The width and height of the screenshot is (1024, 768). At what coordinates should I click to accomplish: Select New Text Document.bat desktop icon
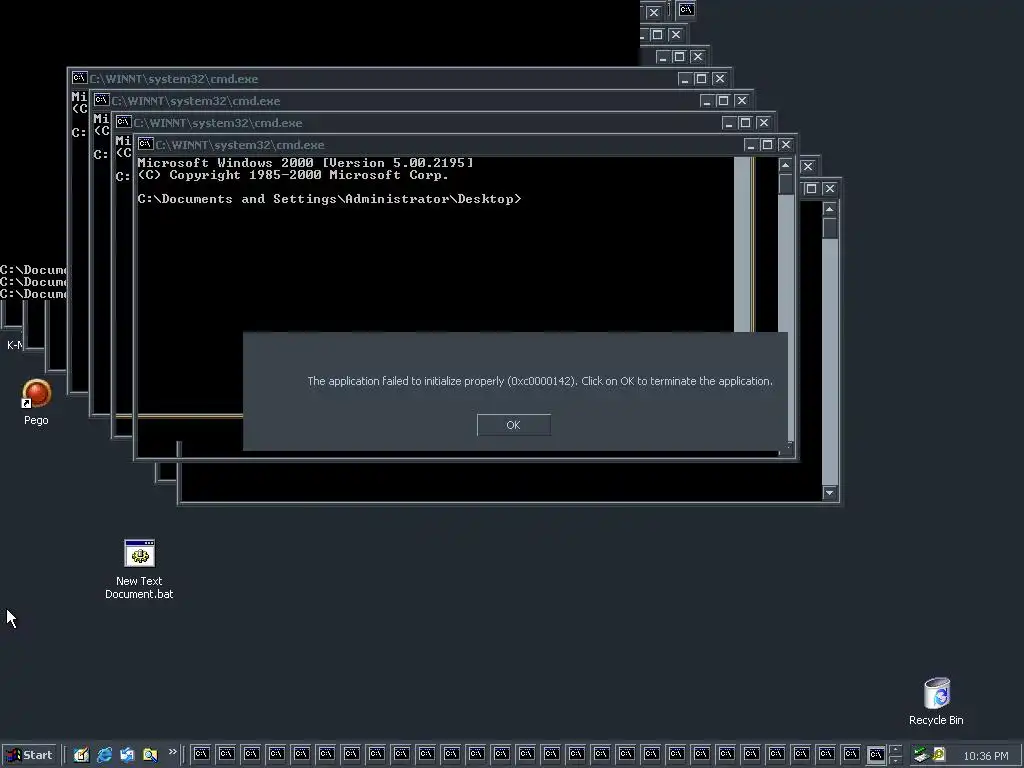click(x=139, y=569)
